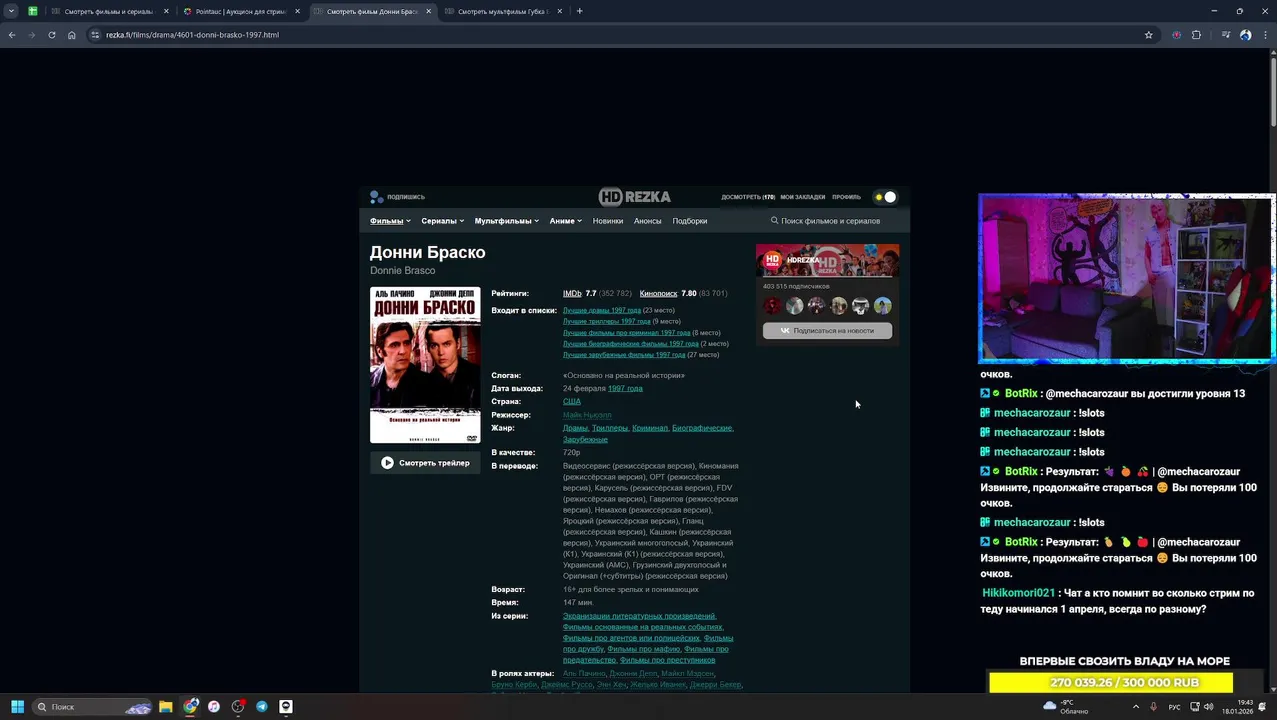Screen dimensions: 1277x720
Task: Open the OBS Studio taskbar icon
Action: pyautogui.click(x=238, y=706)
